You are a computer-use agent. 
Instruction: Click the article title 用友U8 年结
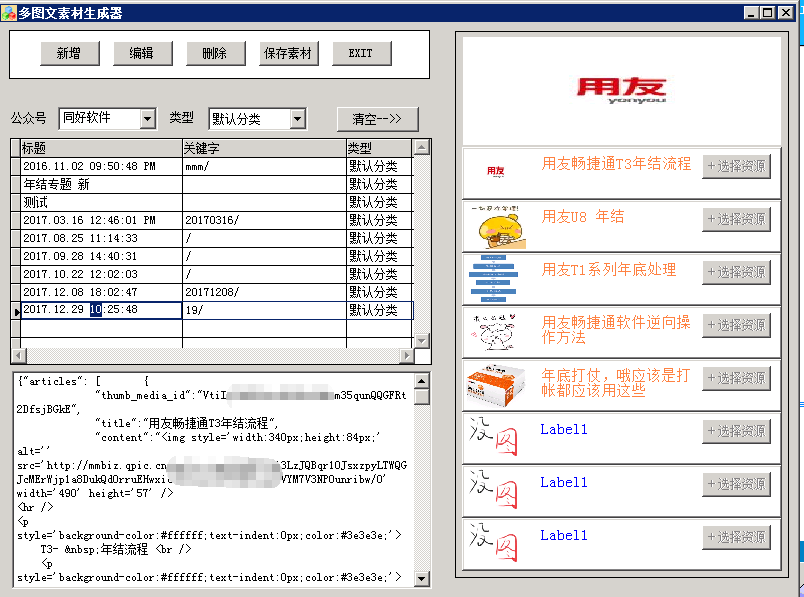click(583, 217)
